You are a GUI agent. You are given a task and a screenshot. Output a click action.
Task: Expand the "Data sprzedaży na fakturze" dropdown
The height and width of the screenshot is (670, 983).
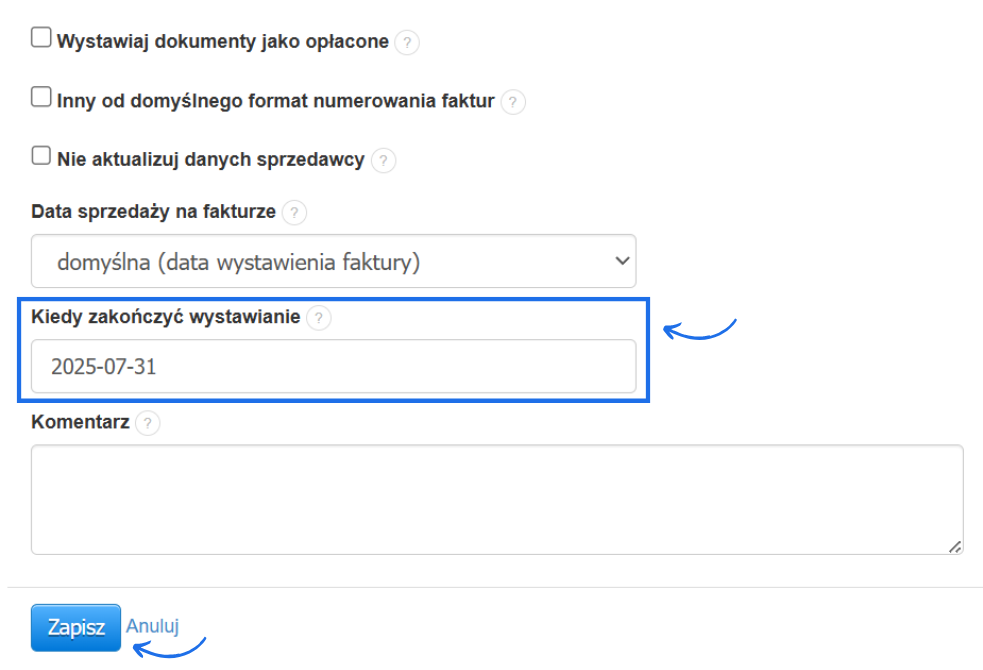coord(333,262)
